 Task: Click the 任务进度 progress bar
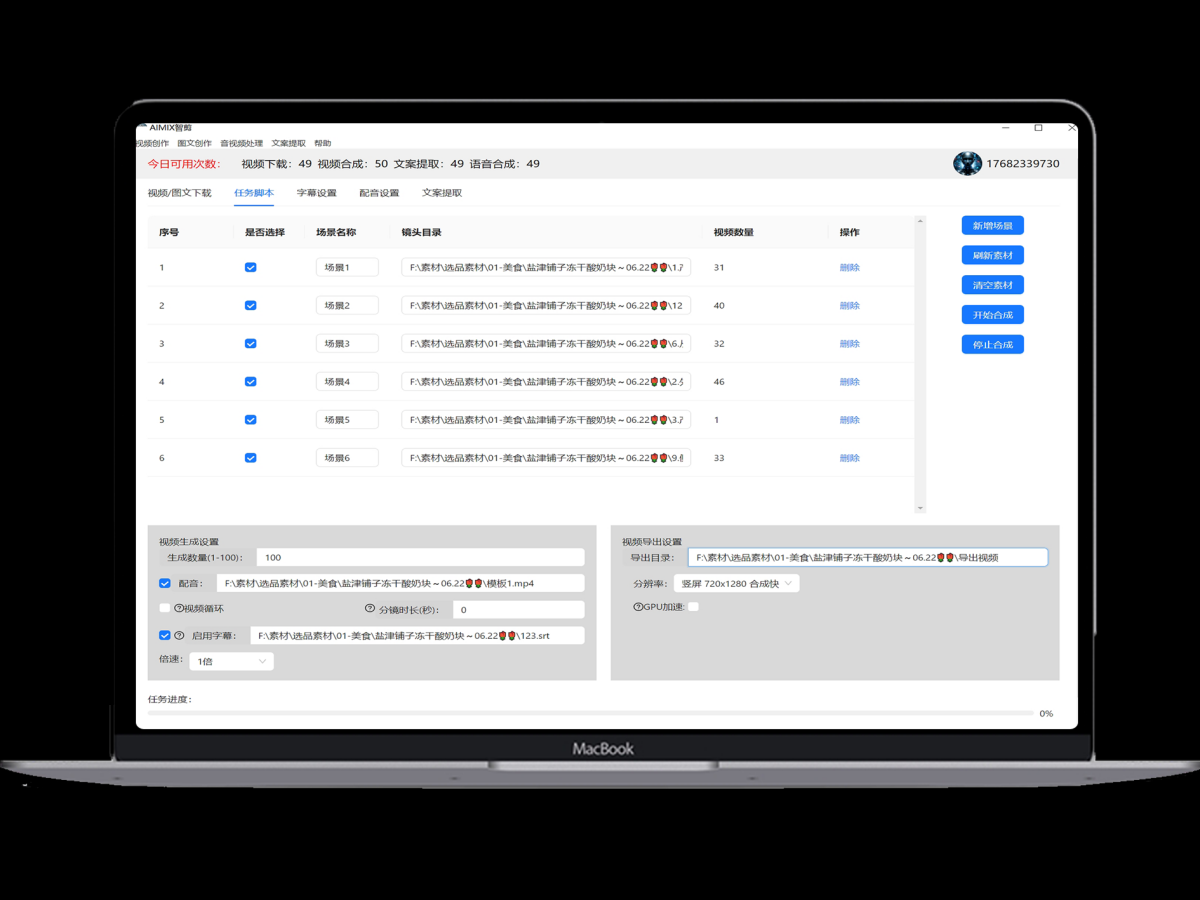click(590, 713)
